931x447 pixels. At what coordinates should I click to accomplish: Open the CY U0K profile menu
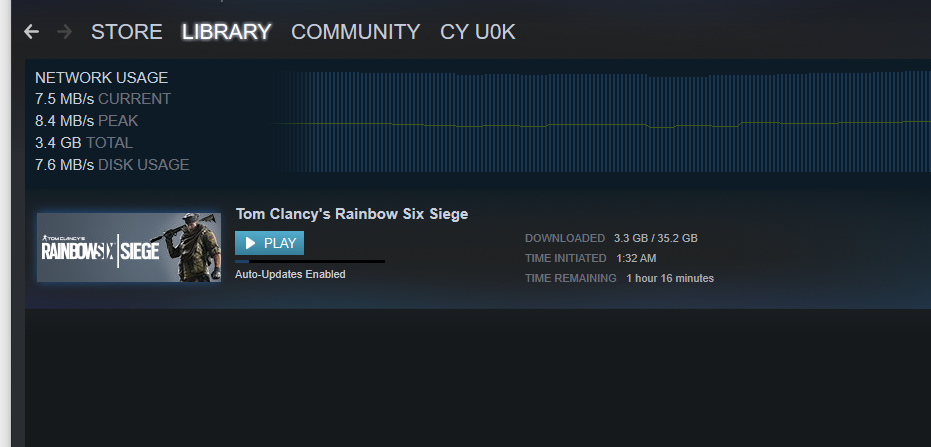pos(477,31)
